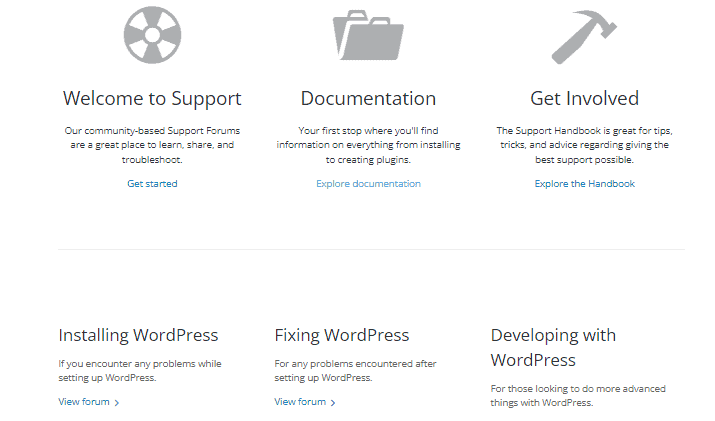Viewport: 715px width, 421px height.
Task: Click the hammer Get Involved icon
Action: (584, 37)
